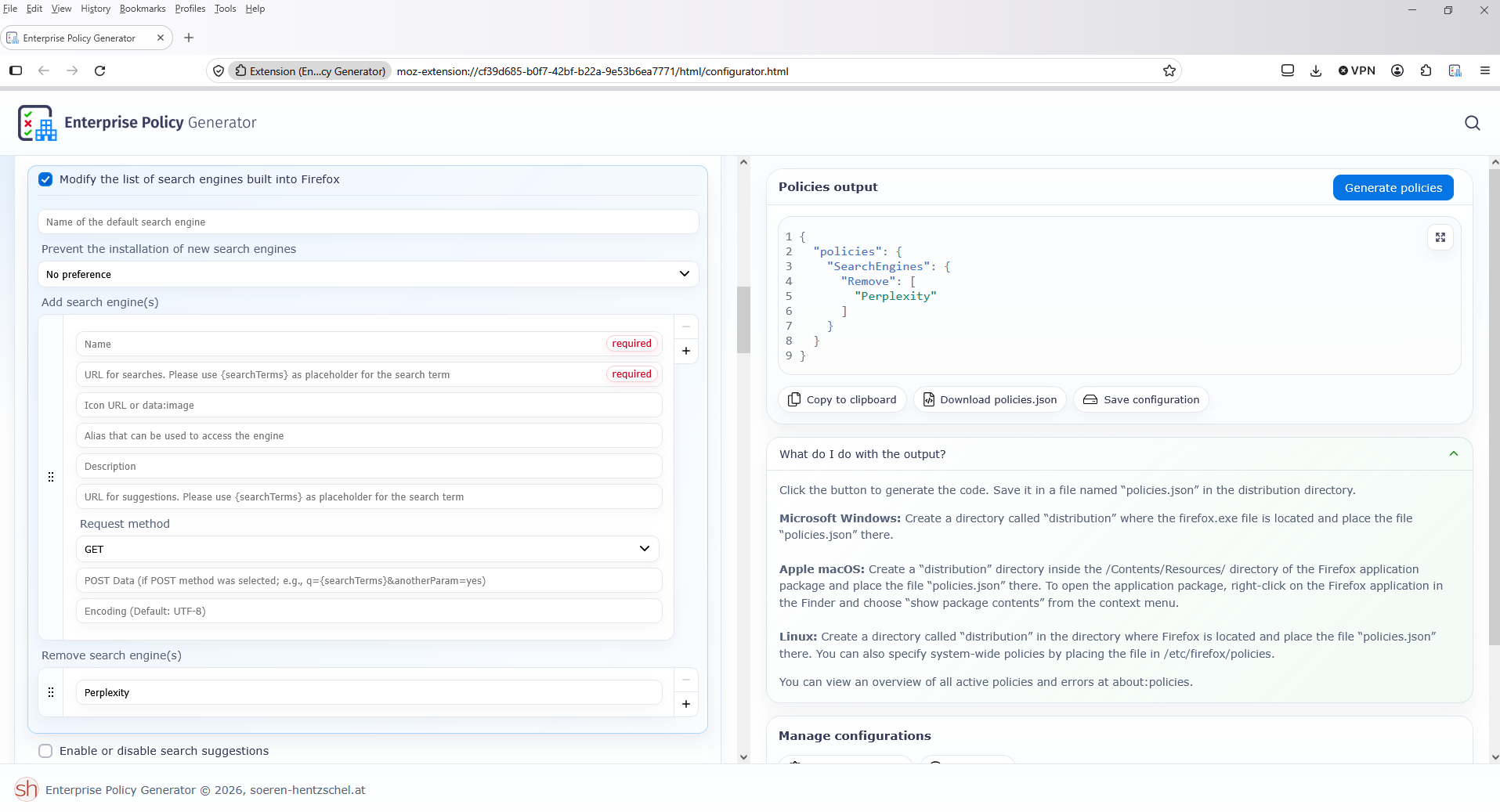This screenshot has width=1500, height=812.
Task: Click the tracking protection shield icon
Action: coord(219,70)
